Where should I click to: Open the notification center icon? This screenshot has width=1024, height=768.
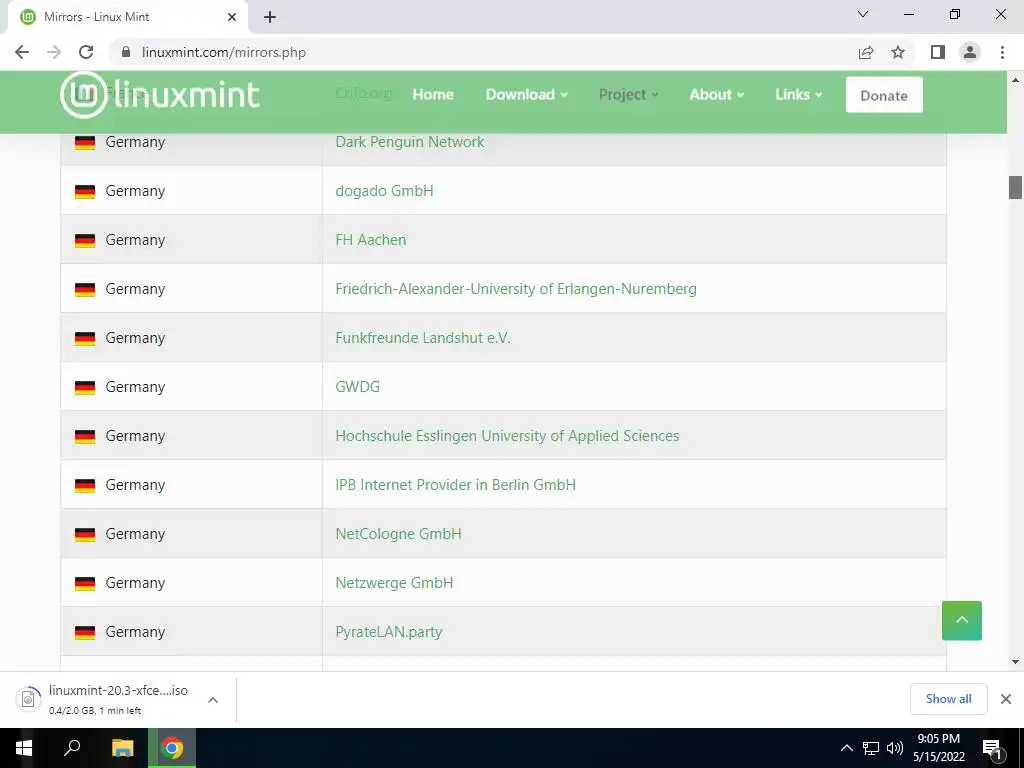pos(993,748)
